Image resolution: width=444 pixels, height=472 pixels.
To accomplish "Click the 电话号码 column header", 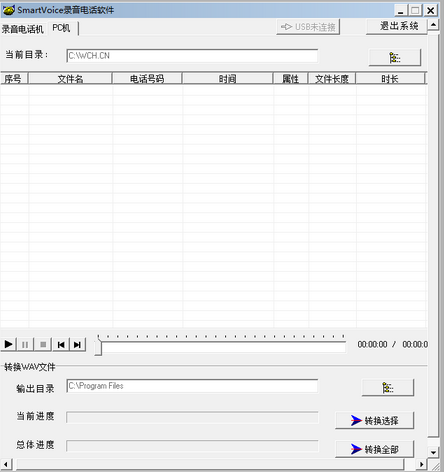I will (147, 79).
